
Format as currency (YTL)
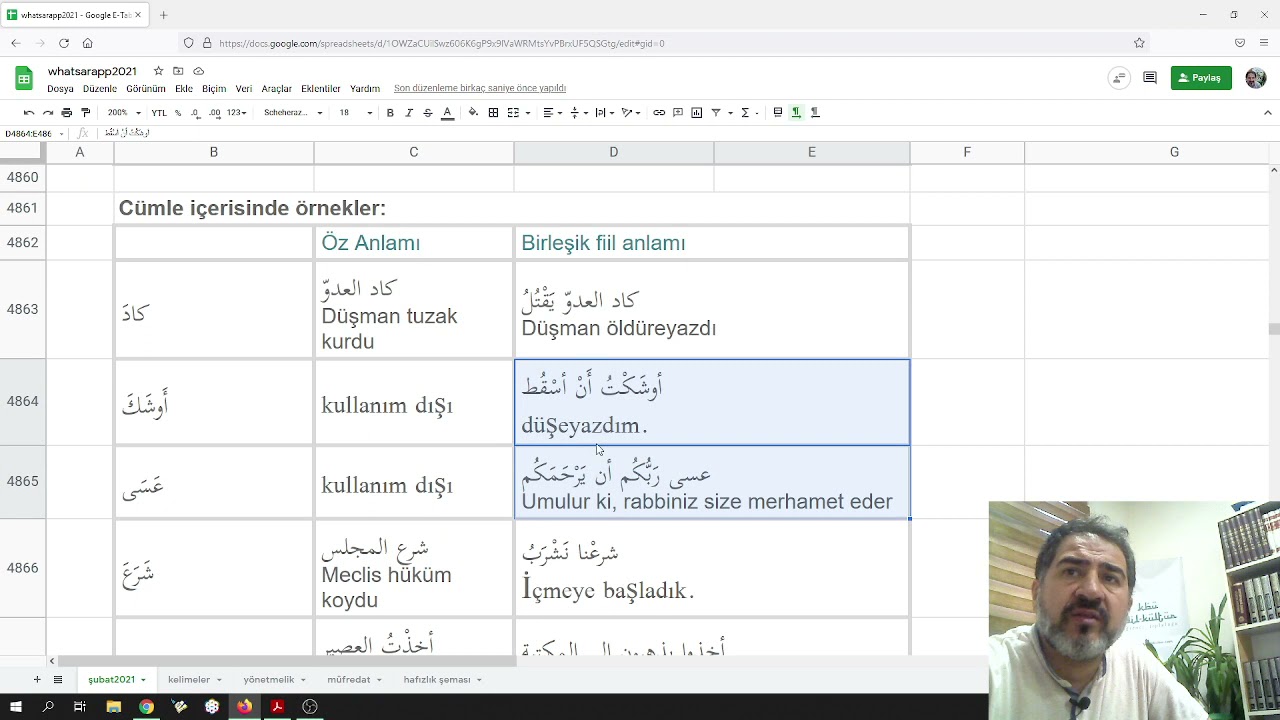159,113
